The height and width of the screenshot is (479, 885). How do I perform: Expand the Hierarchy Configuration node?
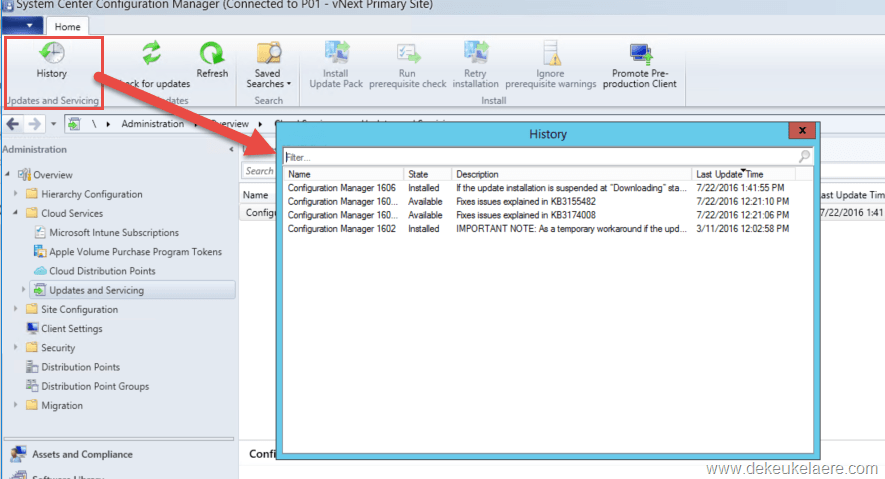15,194
